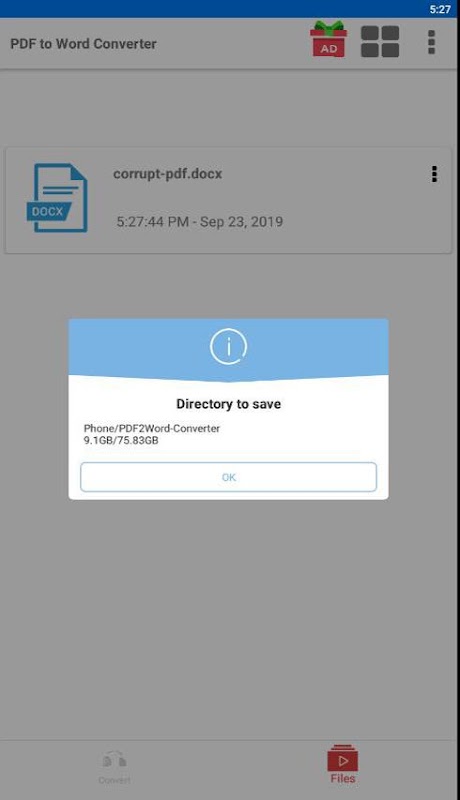The height and width of the screenshot is (800, 460).
Task: Select the 5:27:44 PM timestamp text
Action: (x=152, y=222)
